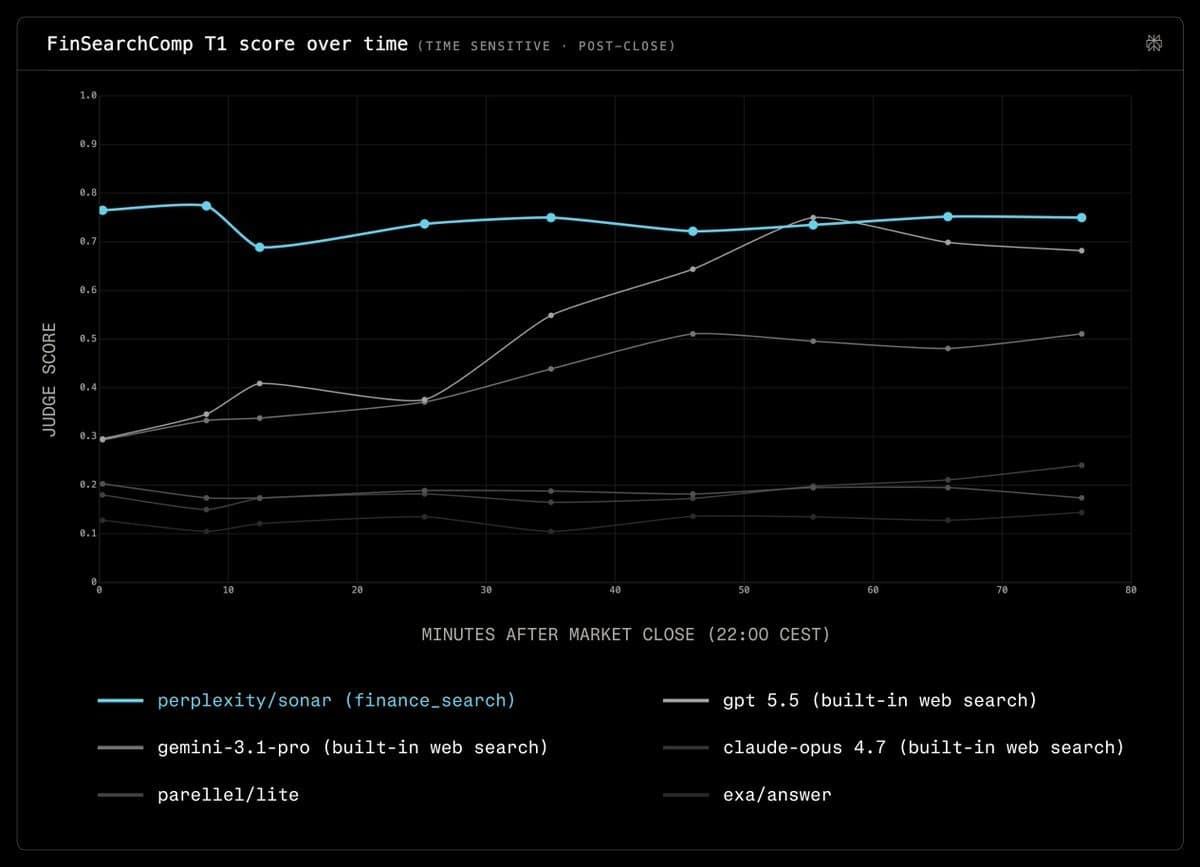Click the light gray line swatch beside gpt 5.5
The height and width of the screenshot is (867, 1200).
tap(685, 701)
